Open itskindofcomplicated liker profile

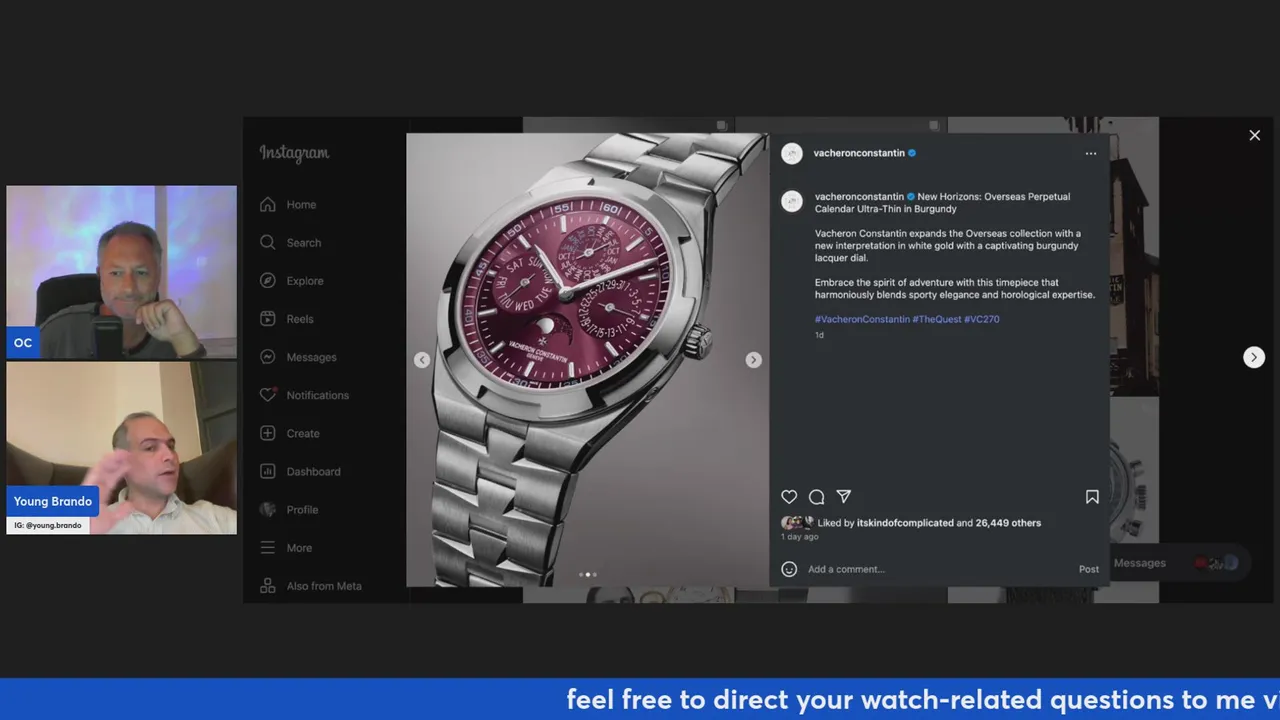click(x=905, y=523)
